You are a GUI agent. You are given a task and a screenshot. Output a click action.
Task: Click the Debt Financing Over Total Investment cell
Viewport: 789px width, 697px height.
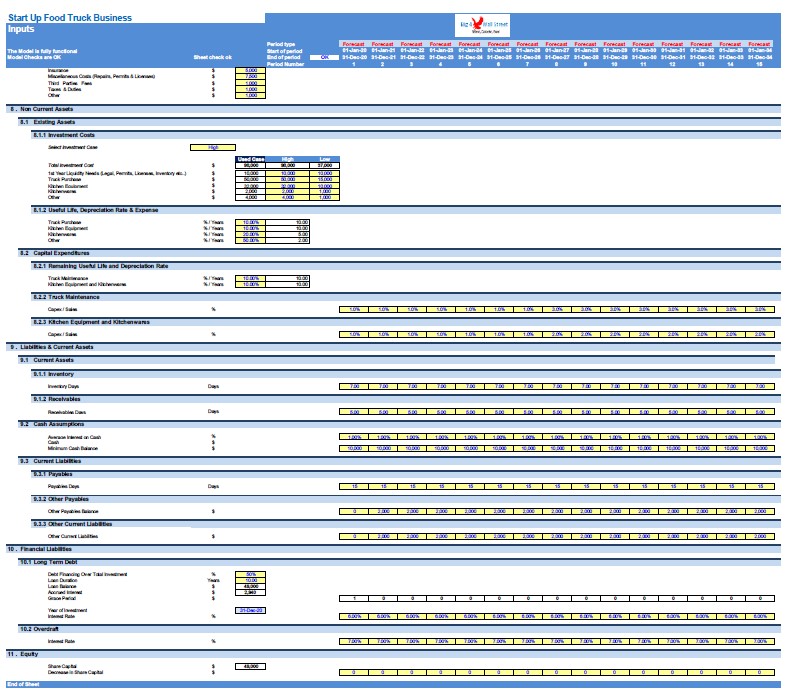(x=250, y=573)
